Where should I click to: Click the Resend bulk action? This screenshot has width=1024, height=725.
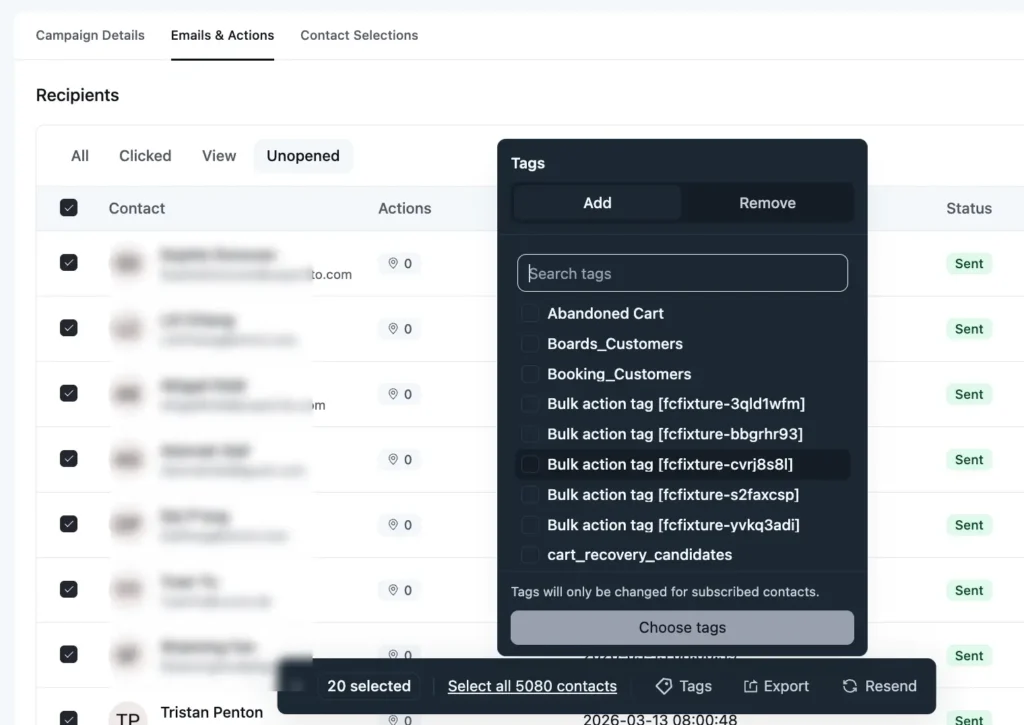[880, 686]
